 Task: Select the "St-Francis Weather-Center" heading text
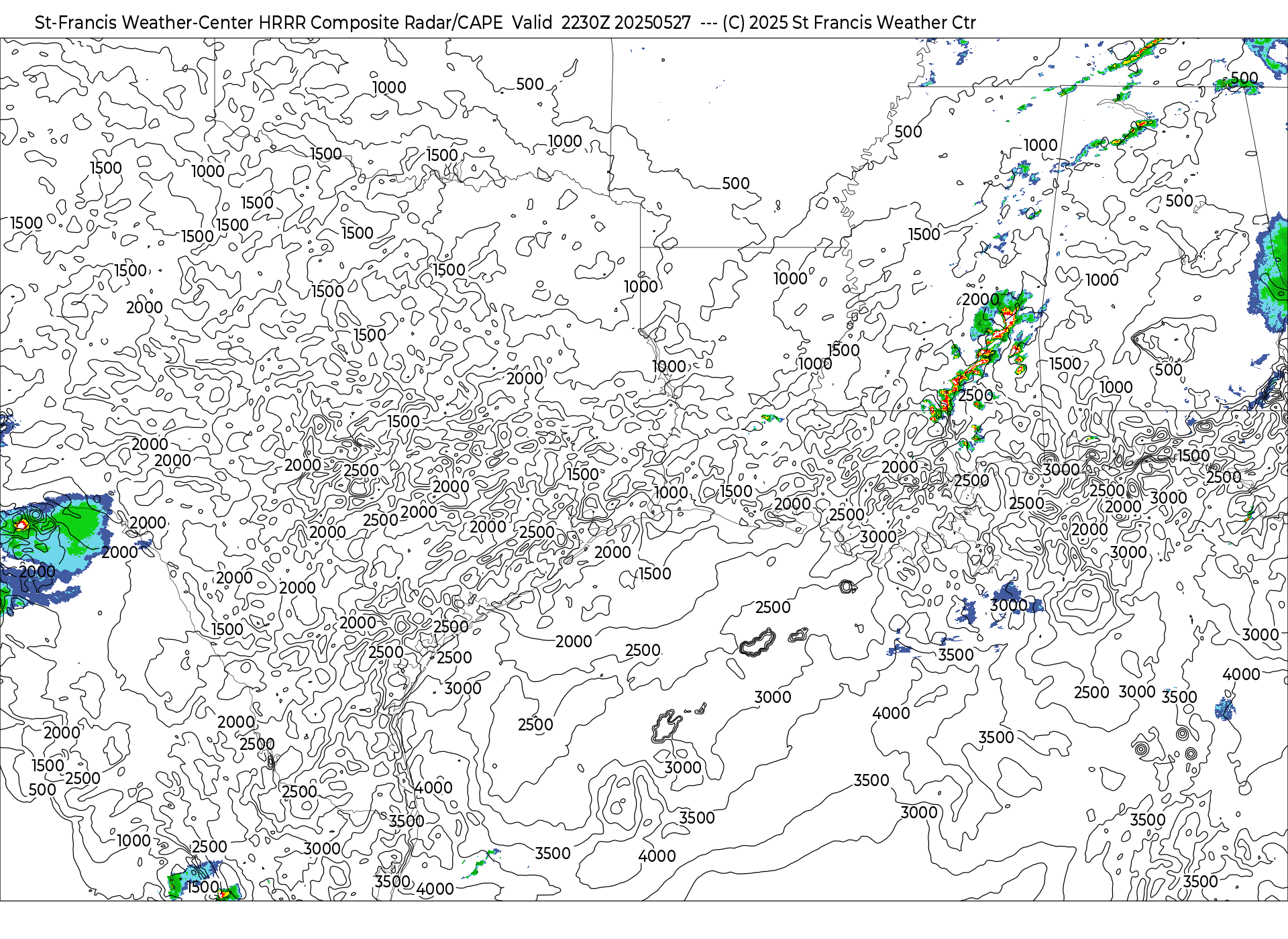click(144, 23)
